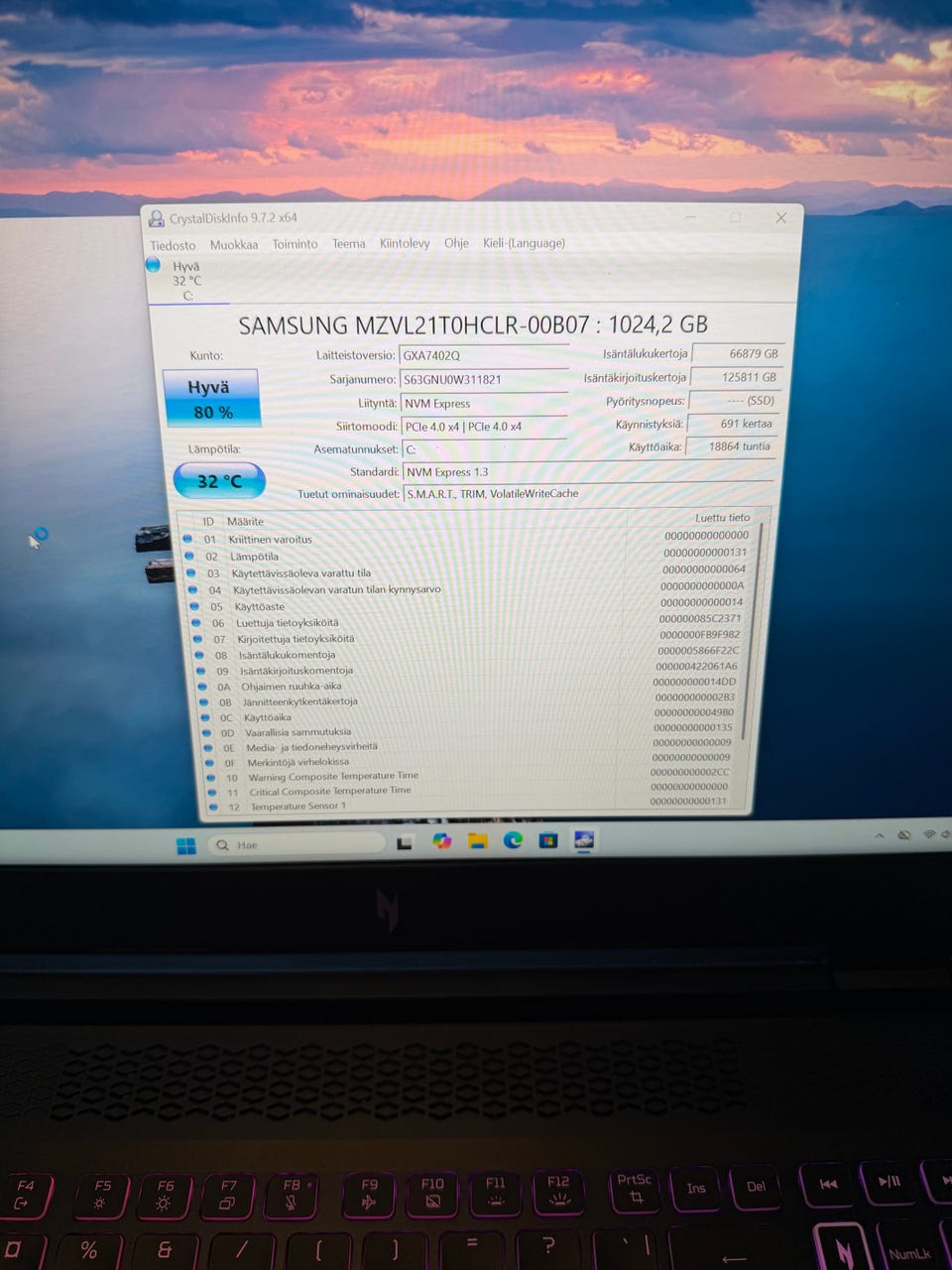Open the Ohje menu

click(x=456, y=243)
